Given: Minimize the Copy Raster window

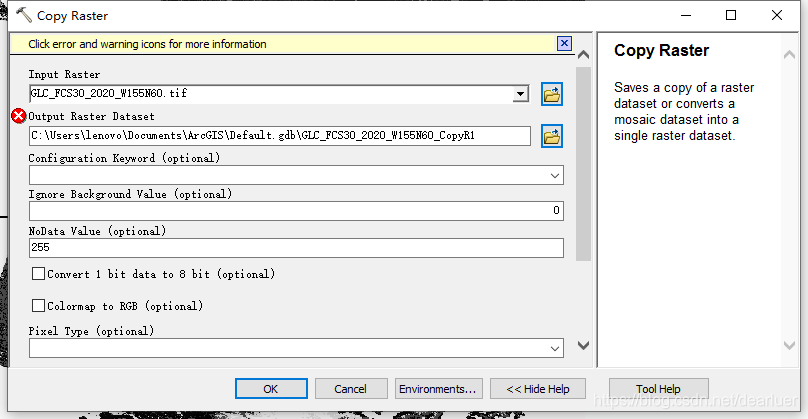Looking at the screenshot, I should pyautogui.click(x=686, y=15).
